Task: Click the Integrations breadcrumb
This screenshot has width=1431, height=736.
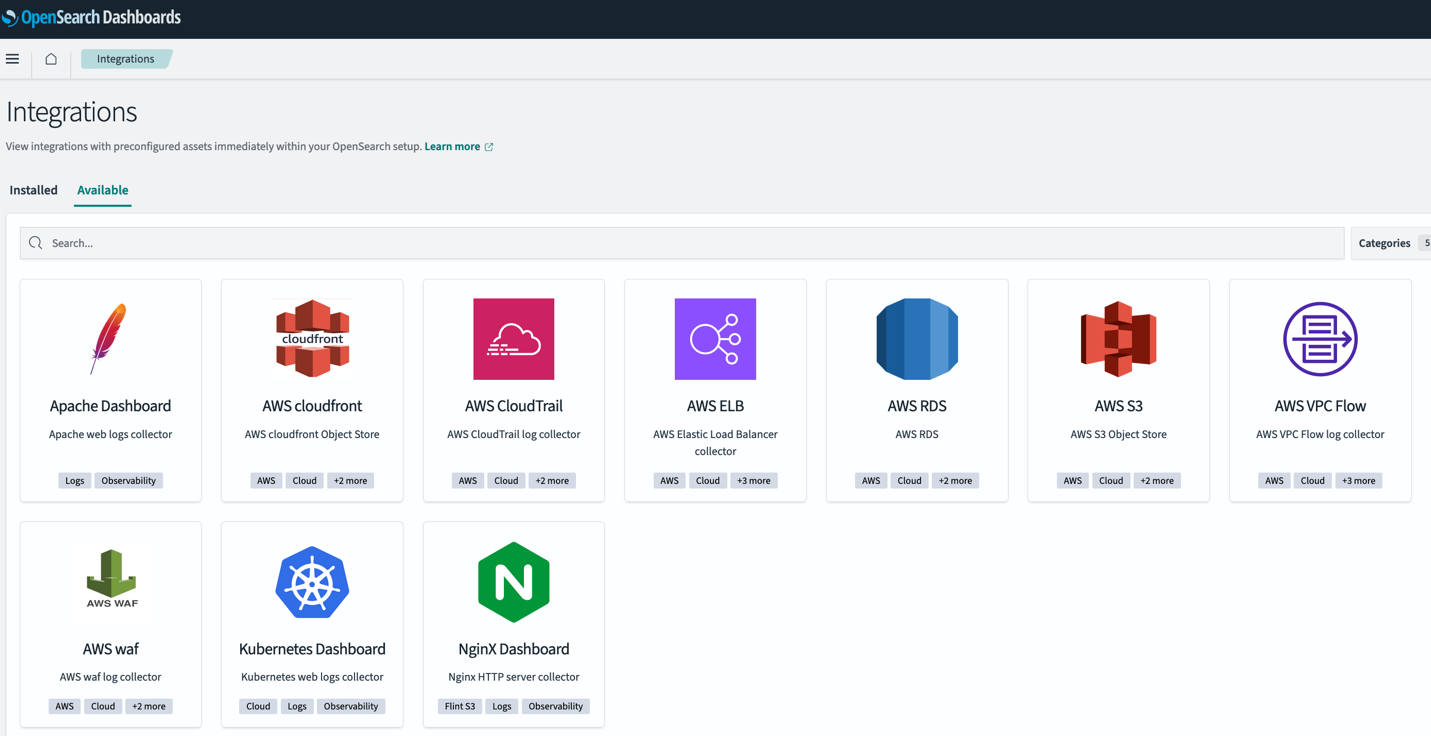Action: click(x=126, y=59)
